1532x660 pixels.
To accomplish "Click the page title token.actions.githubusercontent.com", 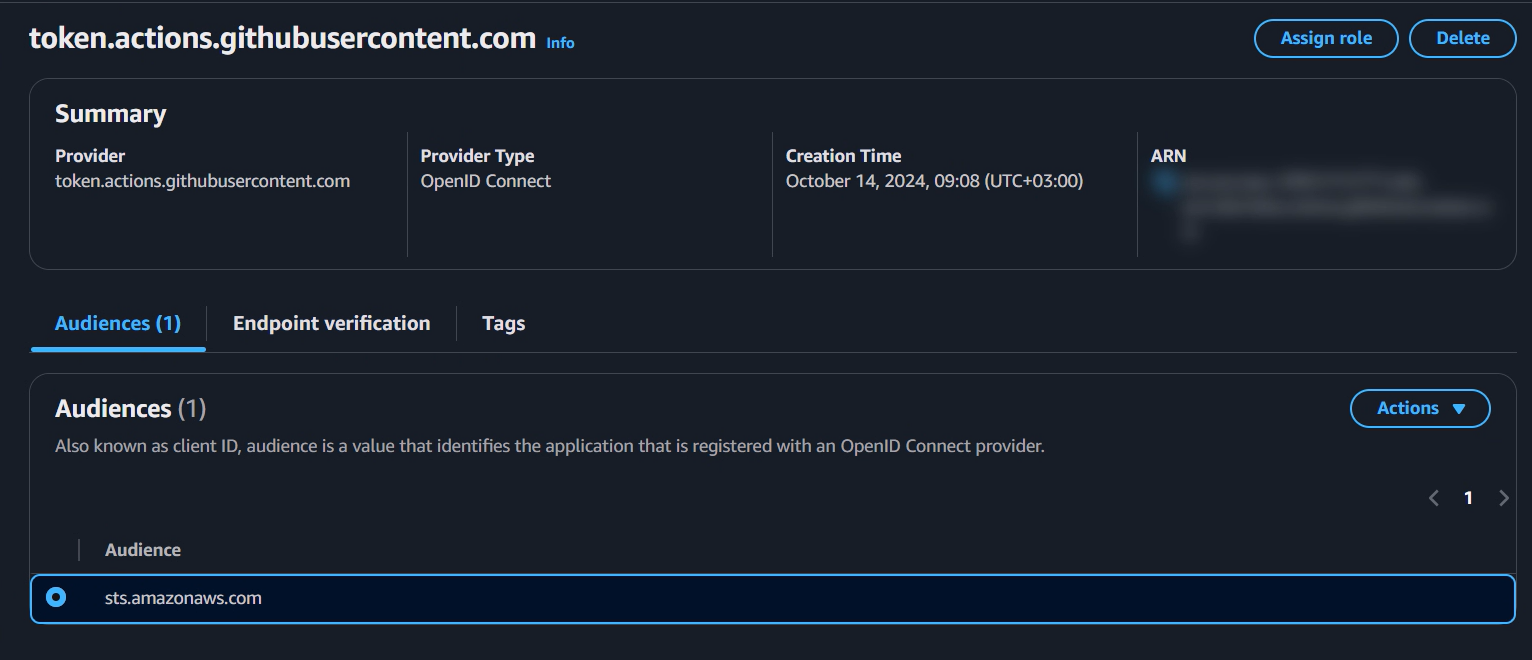I will click(x=283, y=38).
